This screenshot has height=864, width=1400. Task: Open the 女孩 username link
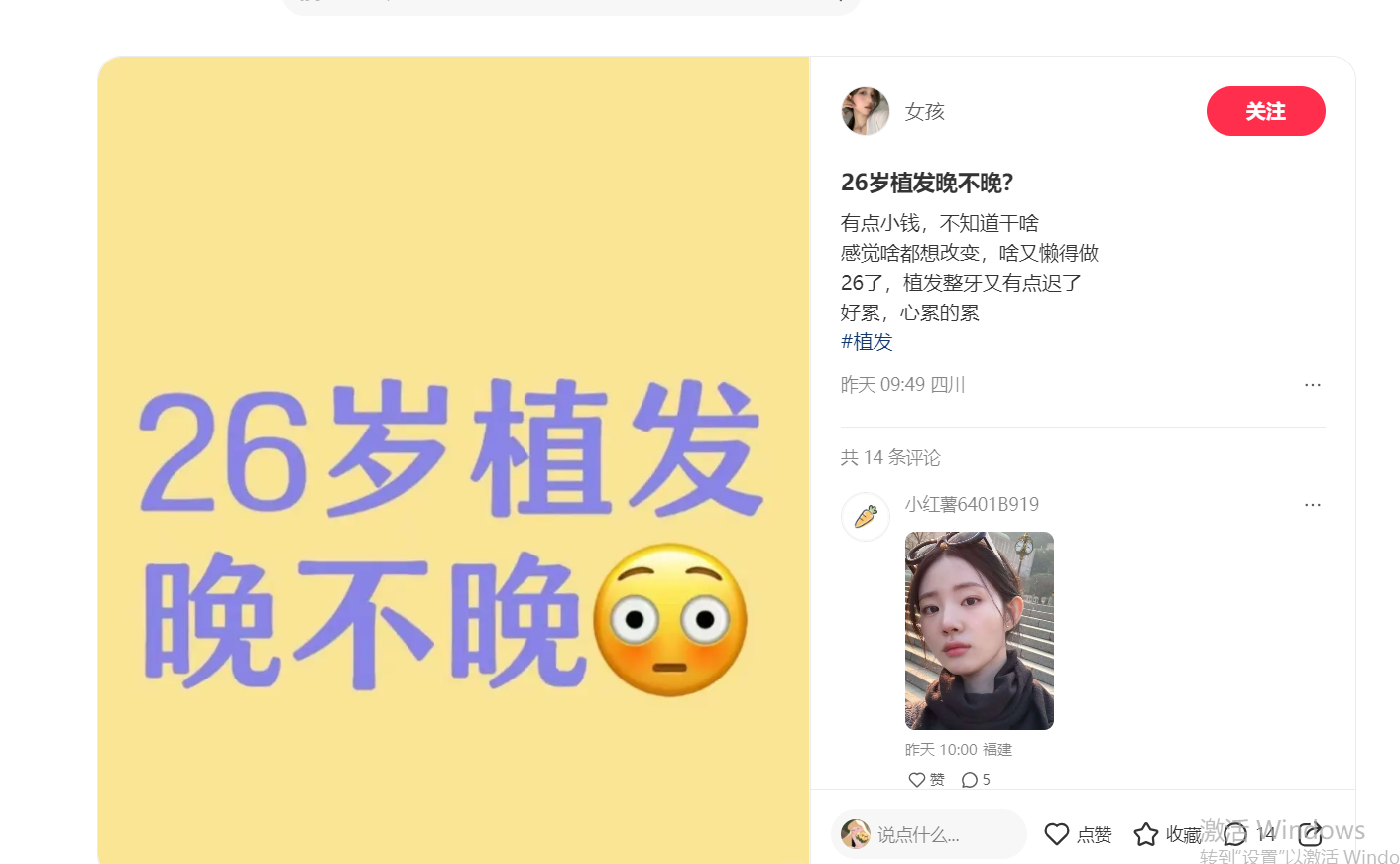[924, 112]
